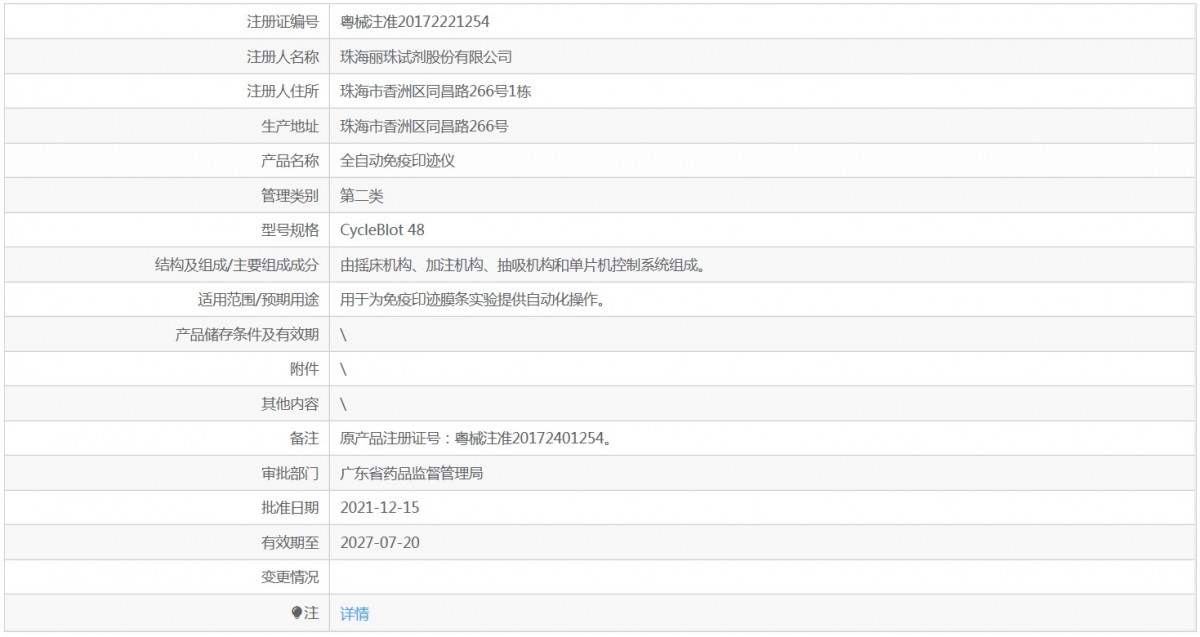
Task: Click the bullet icon beside 注 label
Action: tap(296, 613)
